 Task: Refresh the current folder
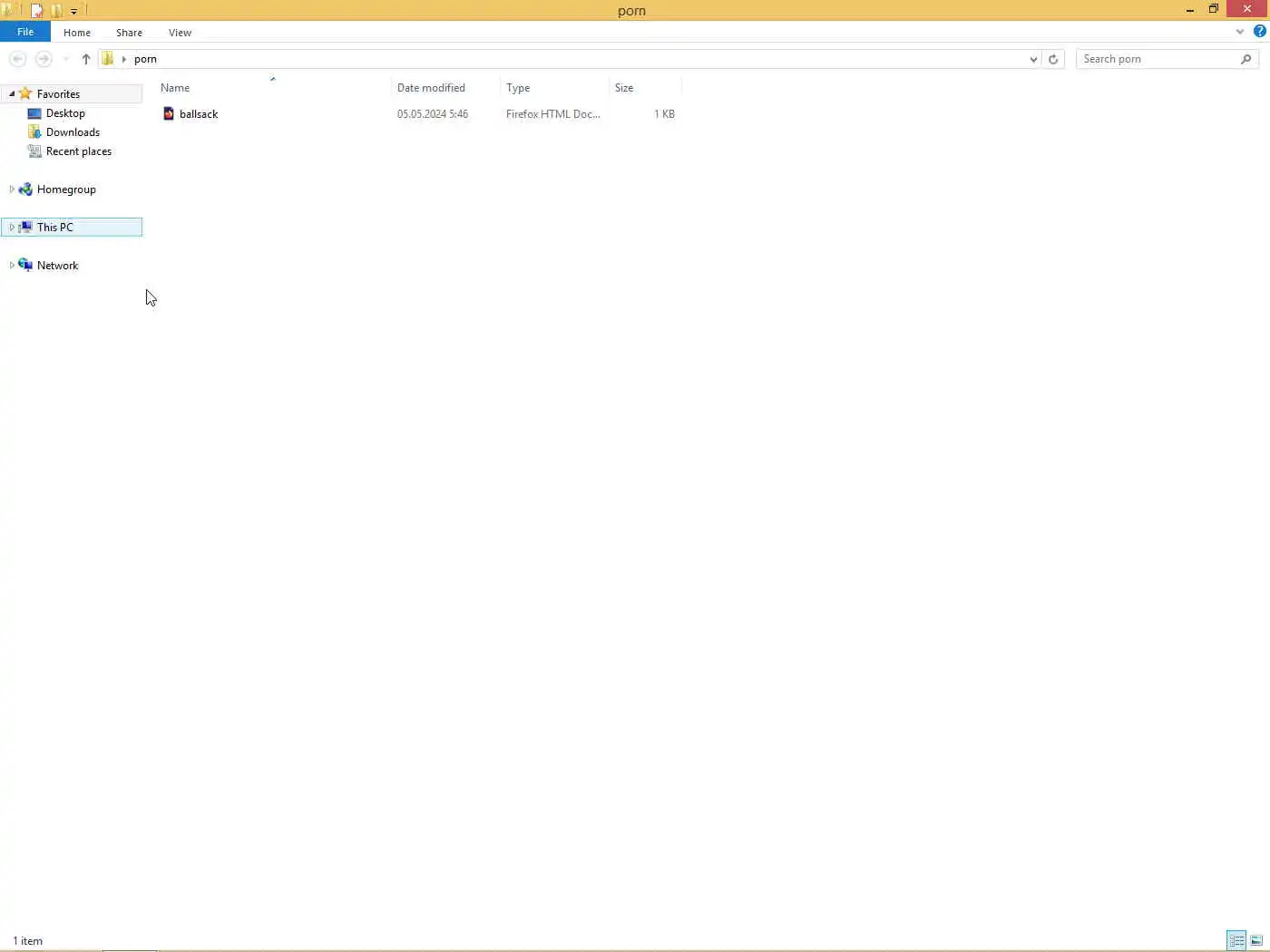[x=1053, y=60]
